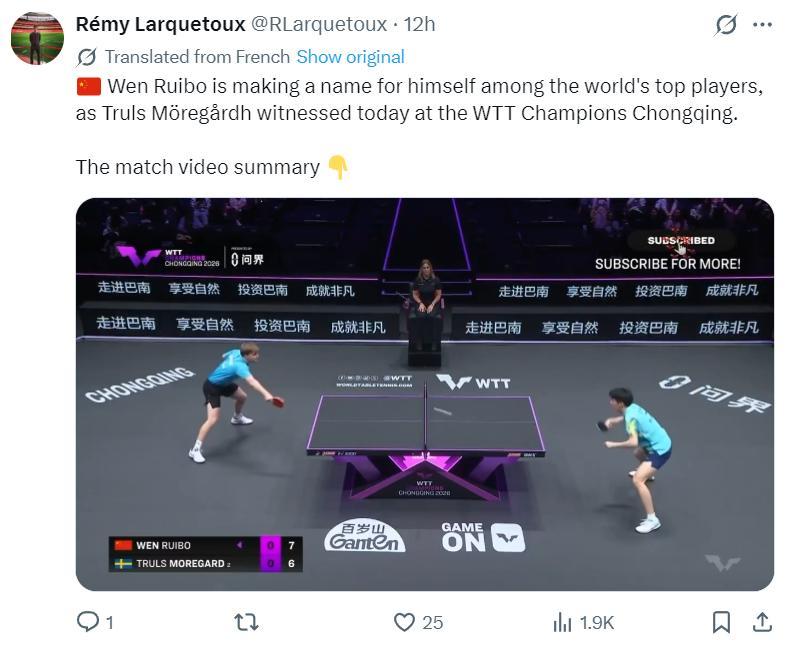Screen dimensions: 791x648
Task: Click the WTT Champions Chongqing logo in video
Action: pyautogui.click(x=168, y=256)
